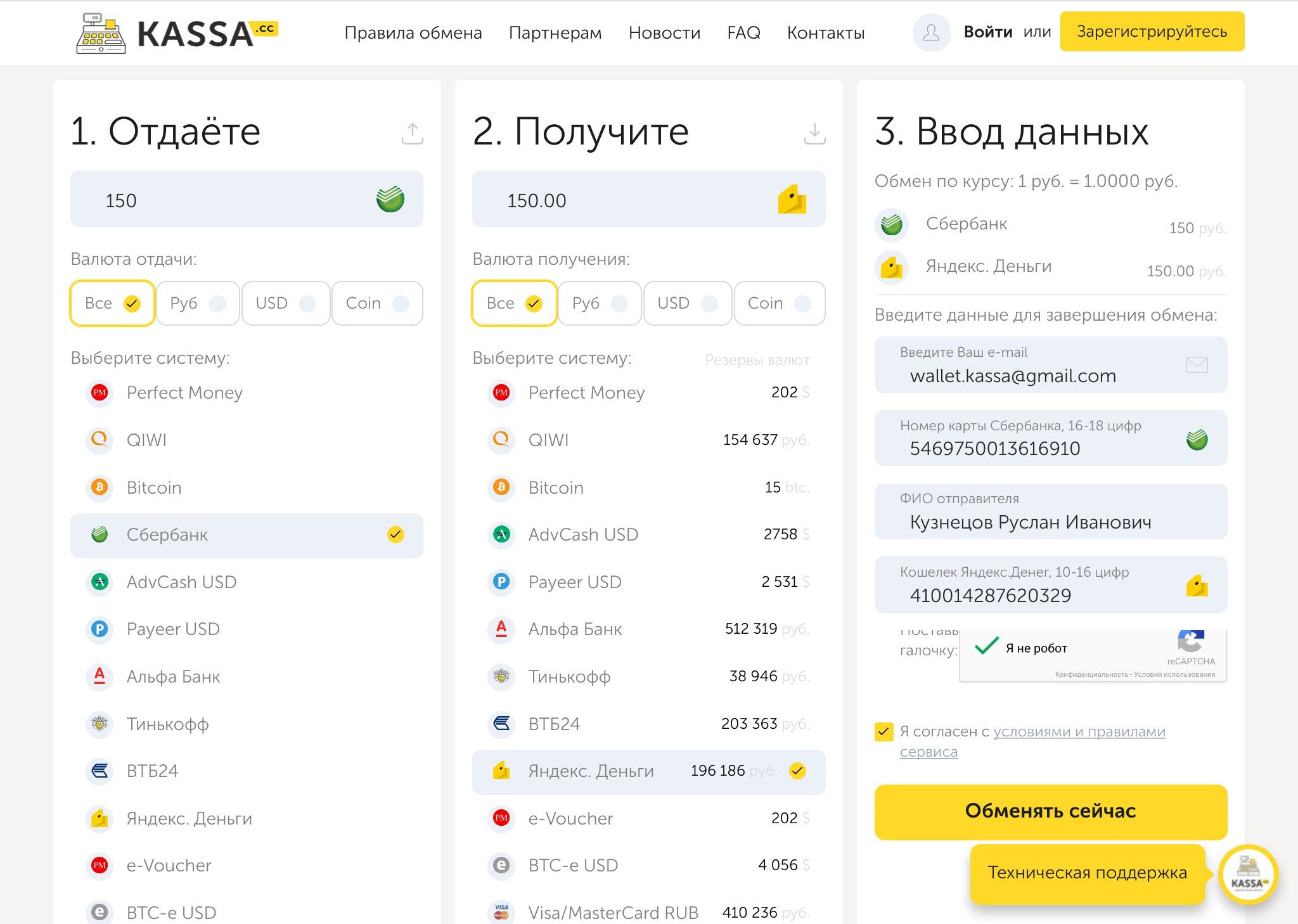Select Яндекс. Деньги row in the Получите list

648,771
